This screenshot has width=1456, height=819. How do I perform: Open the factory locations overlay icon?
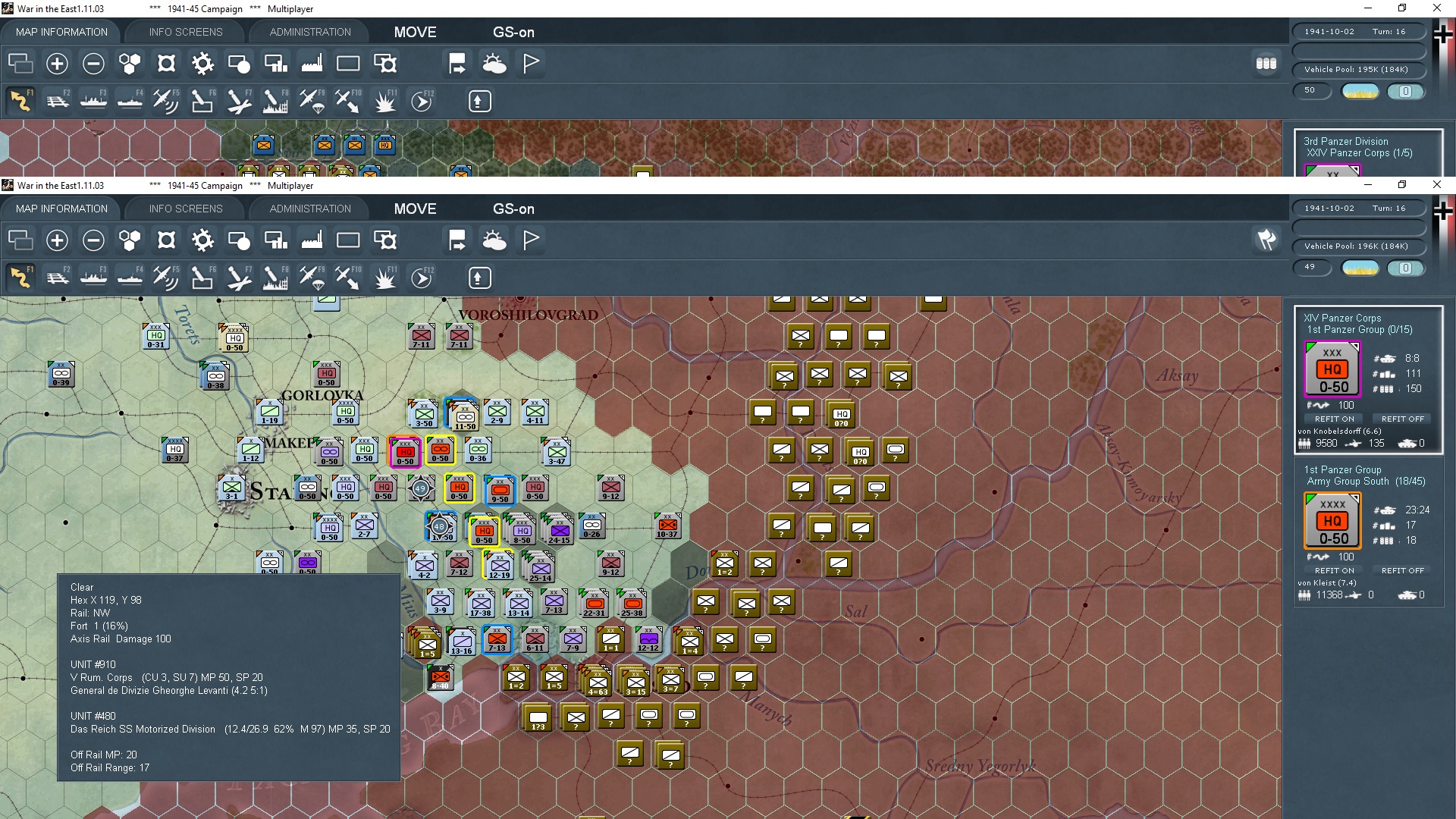pyautogui.click(x=312, y=240)
